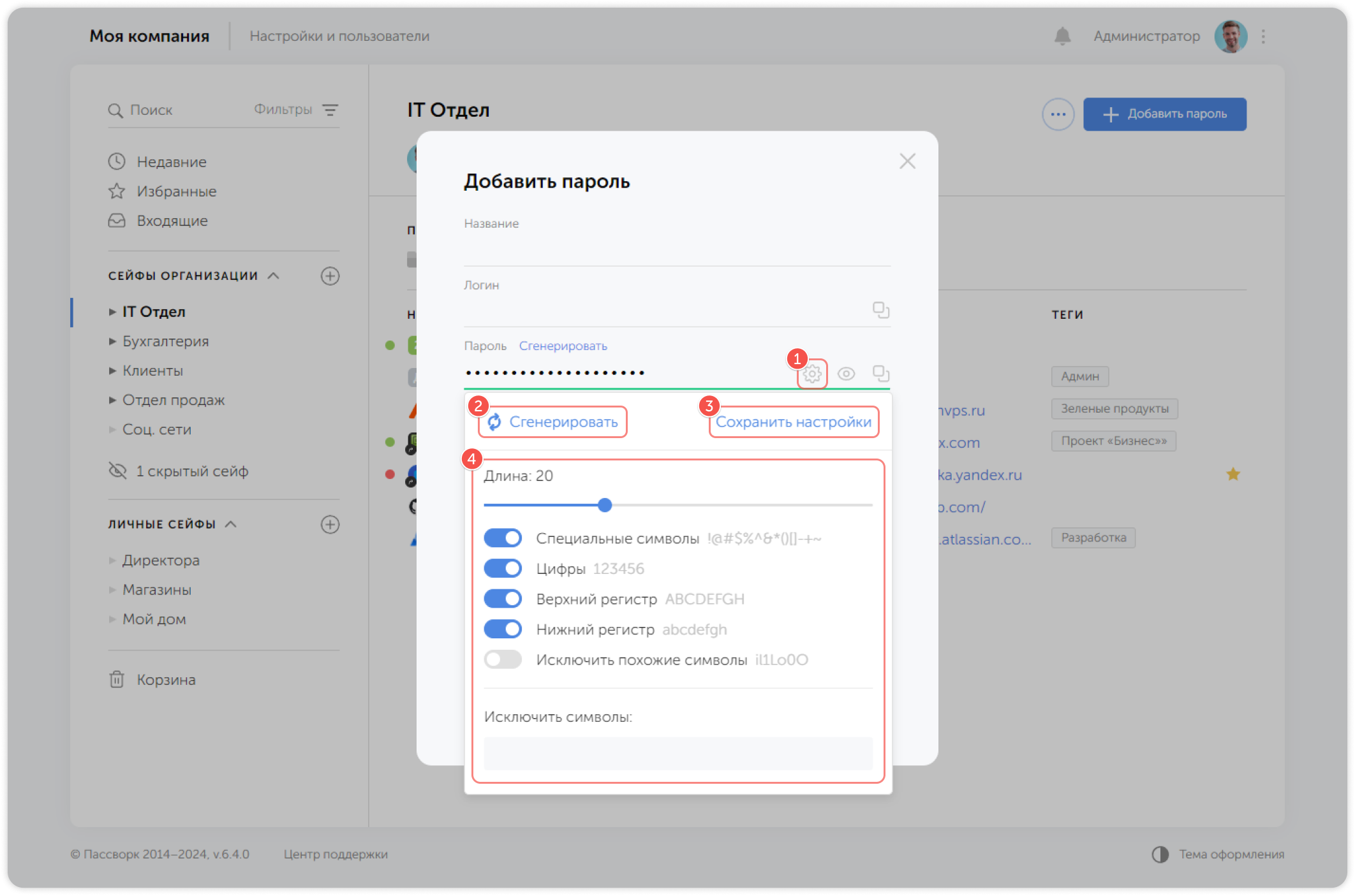Turn off the Цифры toggle
Viewport: 1355px width, 896px height.
[x=503, y=568]
